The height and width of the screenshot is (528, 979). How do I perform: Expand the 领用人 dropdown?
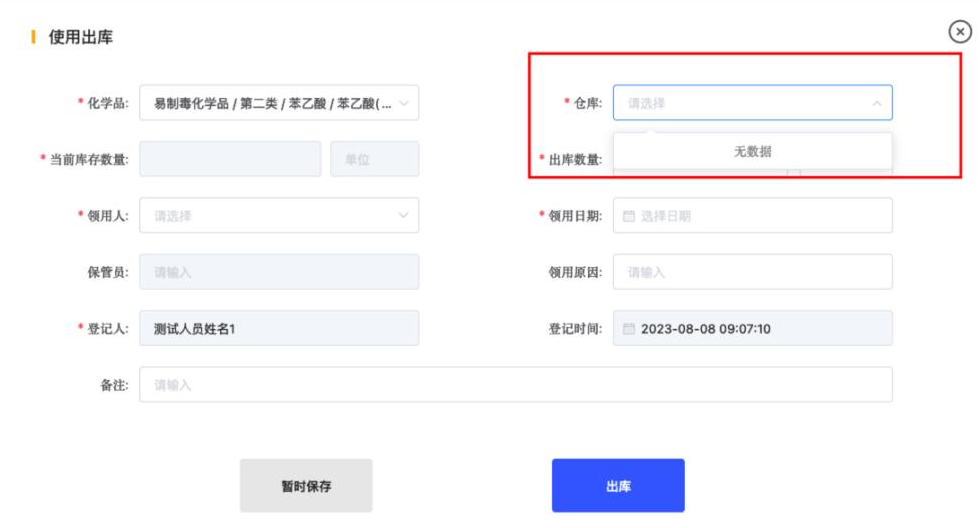pyautogui.click(x=270, y=215)
